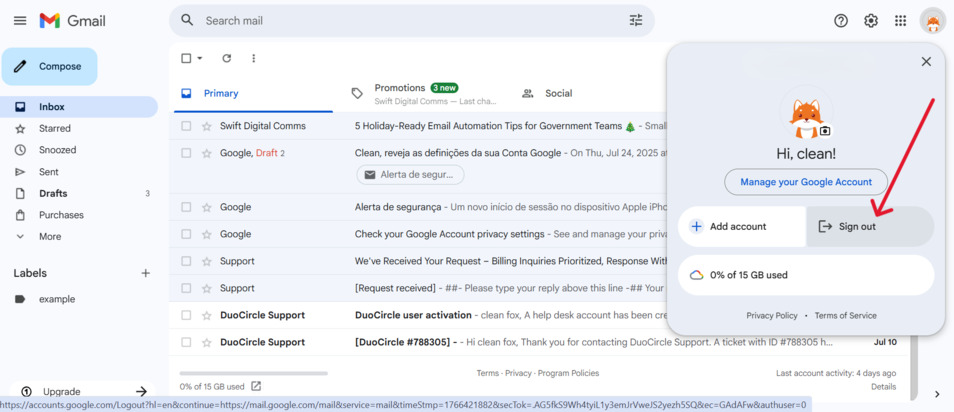The width and height of the screenshot is (954, 412).
Task: Open the footer Terms link
Action: pyautogui.click(x=487, y=373)
